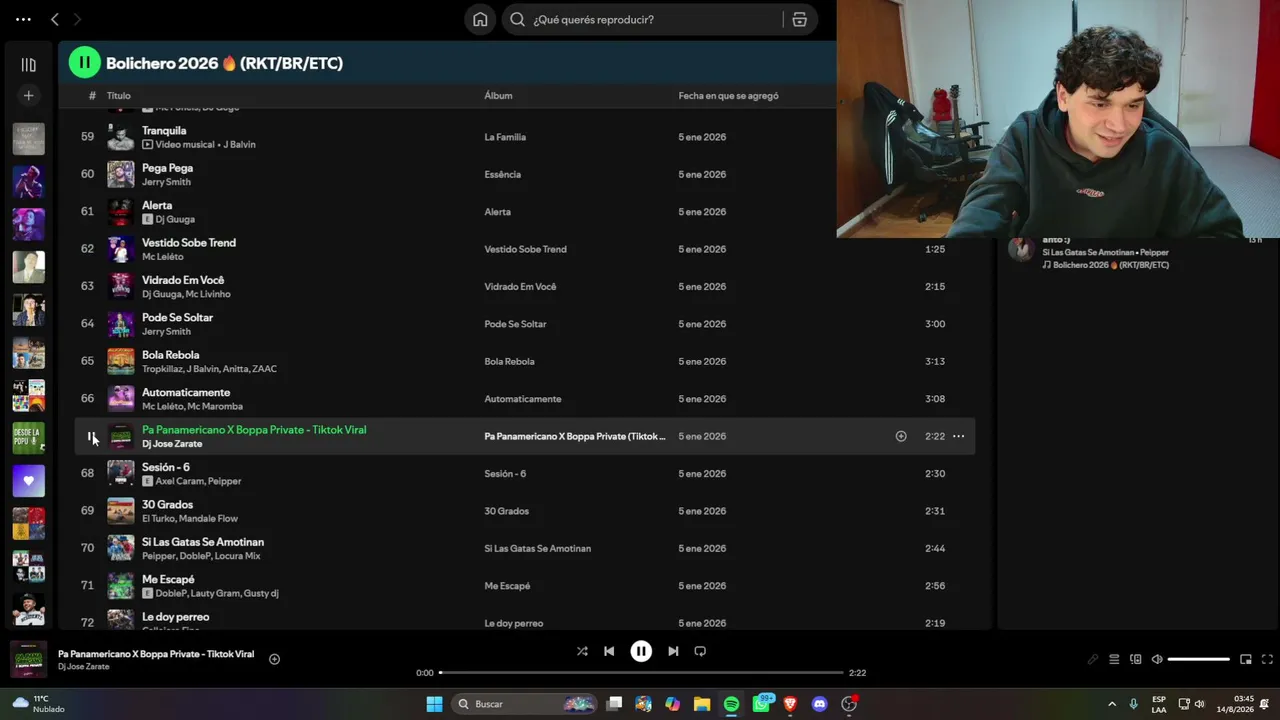The width and height of the screenshot is (1280, 720).
Task: Select the track Alerta
Action: tap(157, 205)
